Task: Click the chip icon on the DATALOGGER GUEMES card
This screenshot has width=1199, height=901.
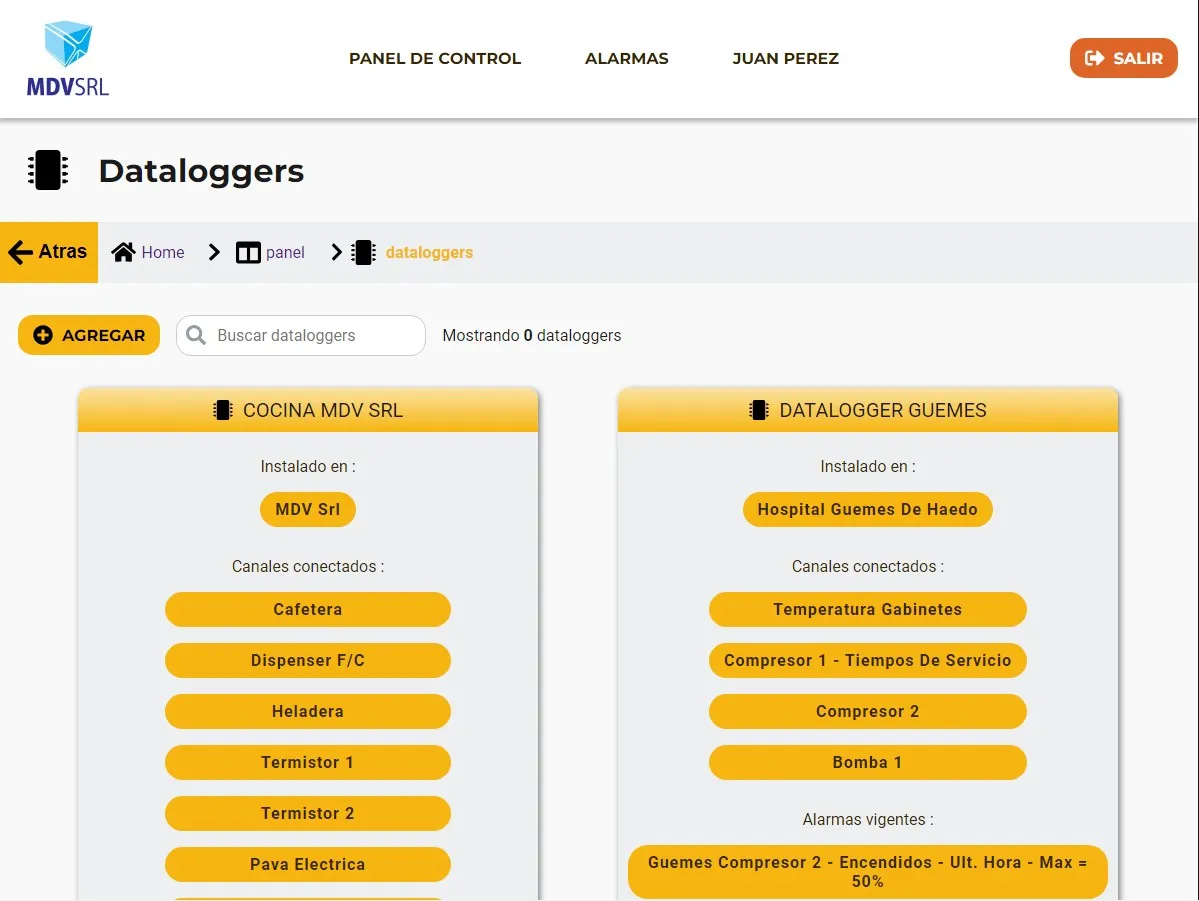Action: (x=758, y=410)
